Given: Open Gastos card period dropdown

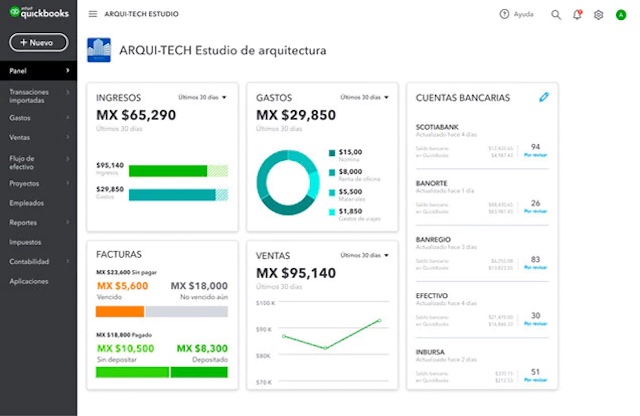Looking at the screenshot, I should pos(364,97).
